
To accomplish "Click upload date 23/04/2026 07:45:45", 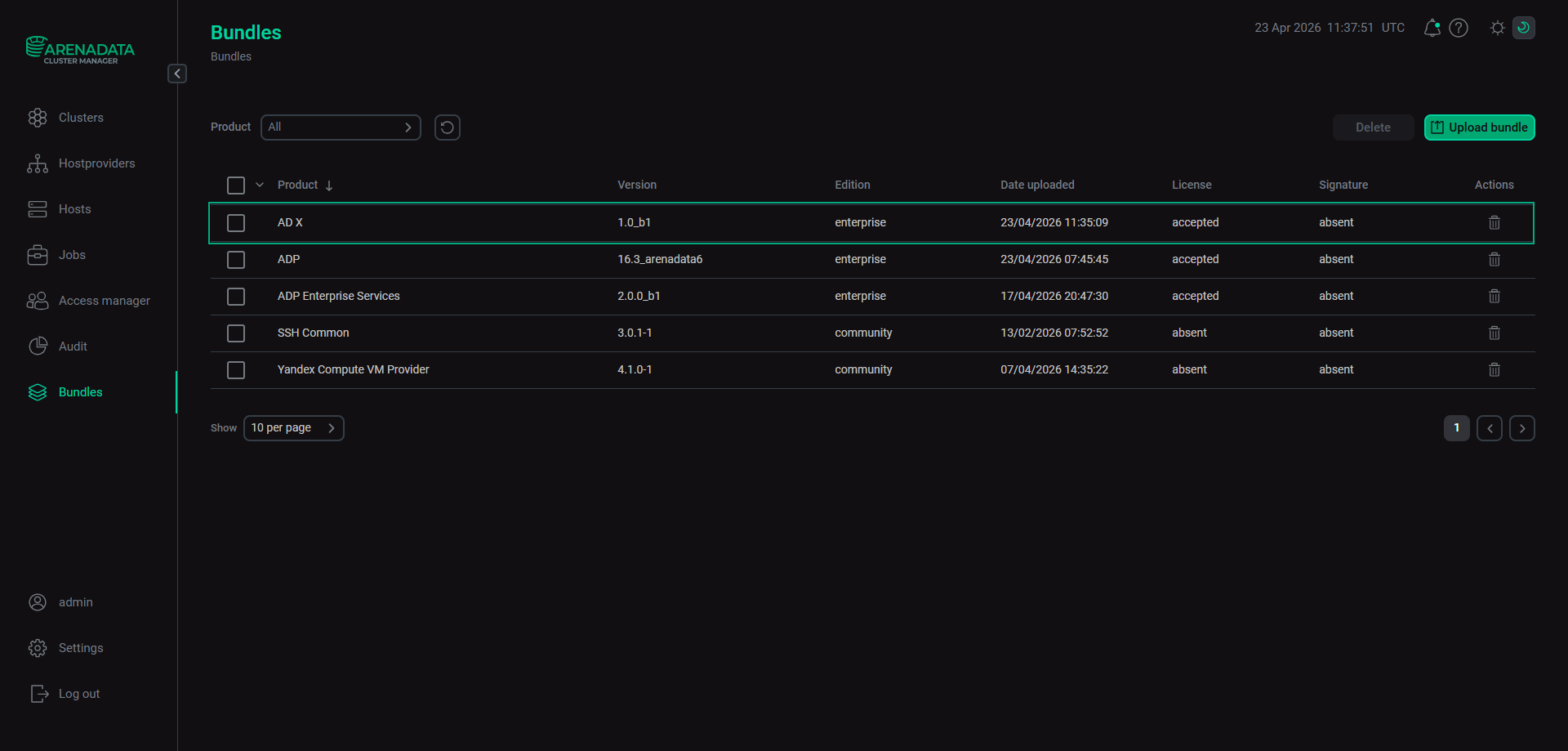I will coord(1054,259).
